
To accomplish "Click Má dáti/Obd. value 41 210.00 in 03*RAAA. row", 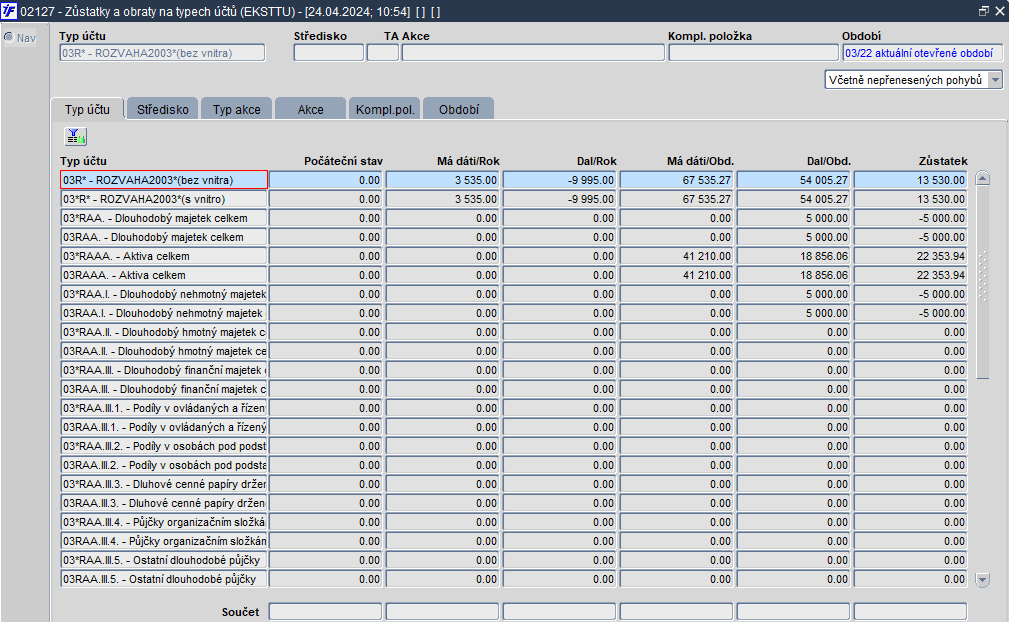I will pos(676,256).
